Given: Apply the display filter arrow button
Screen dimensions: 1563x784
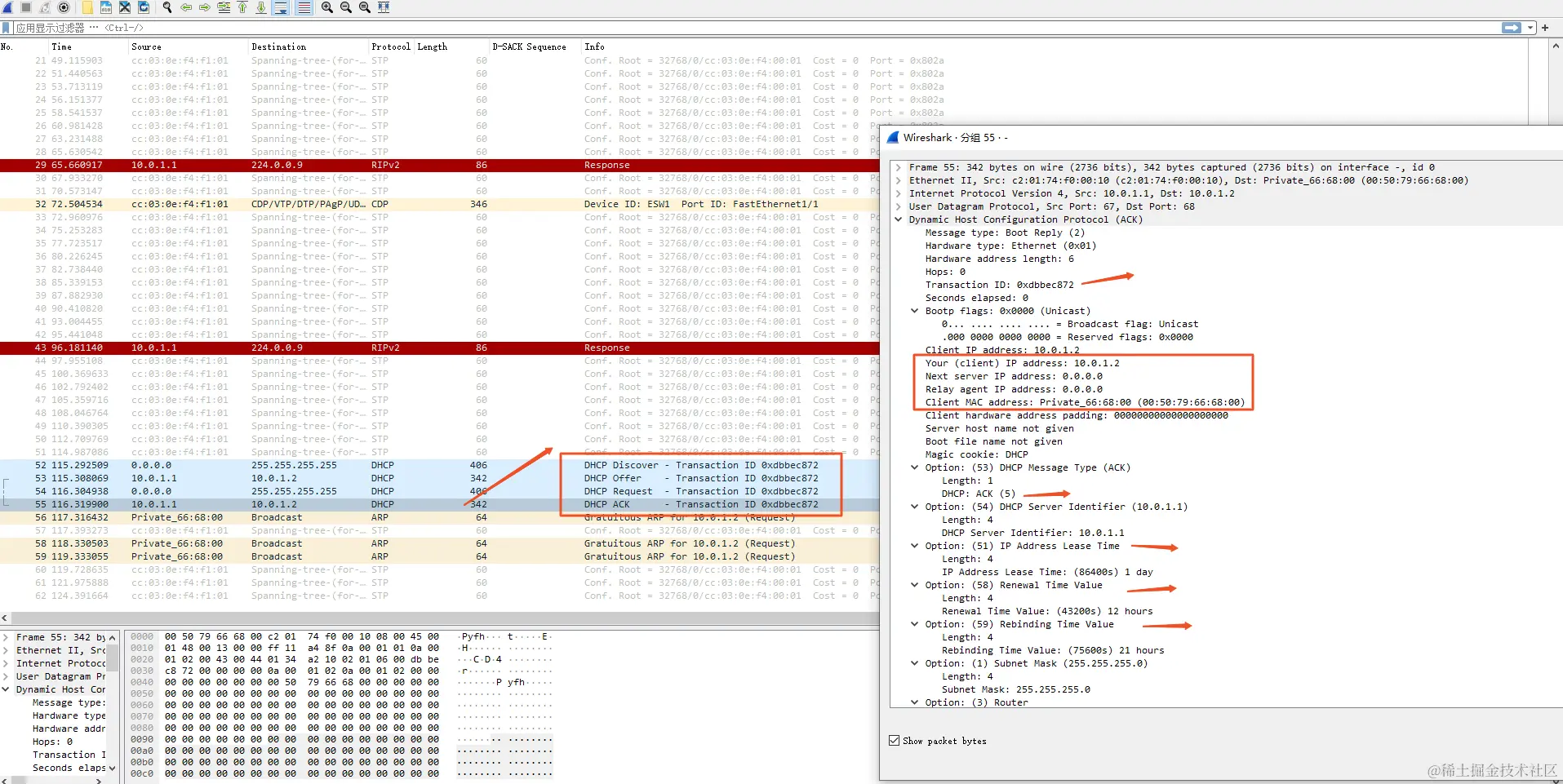Looking at the screenshot, I should coord(1512,28).
